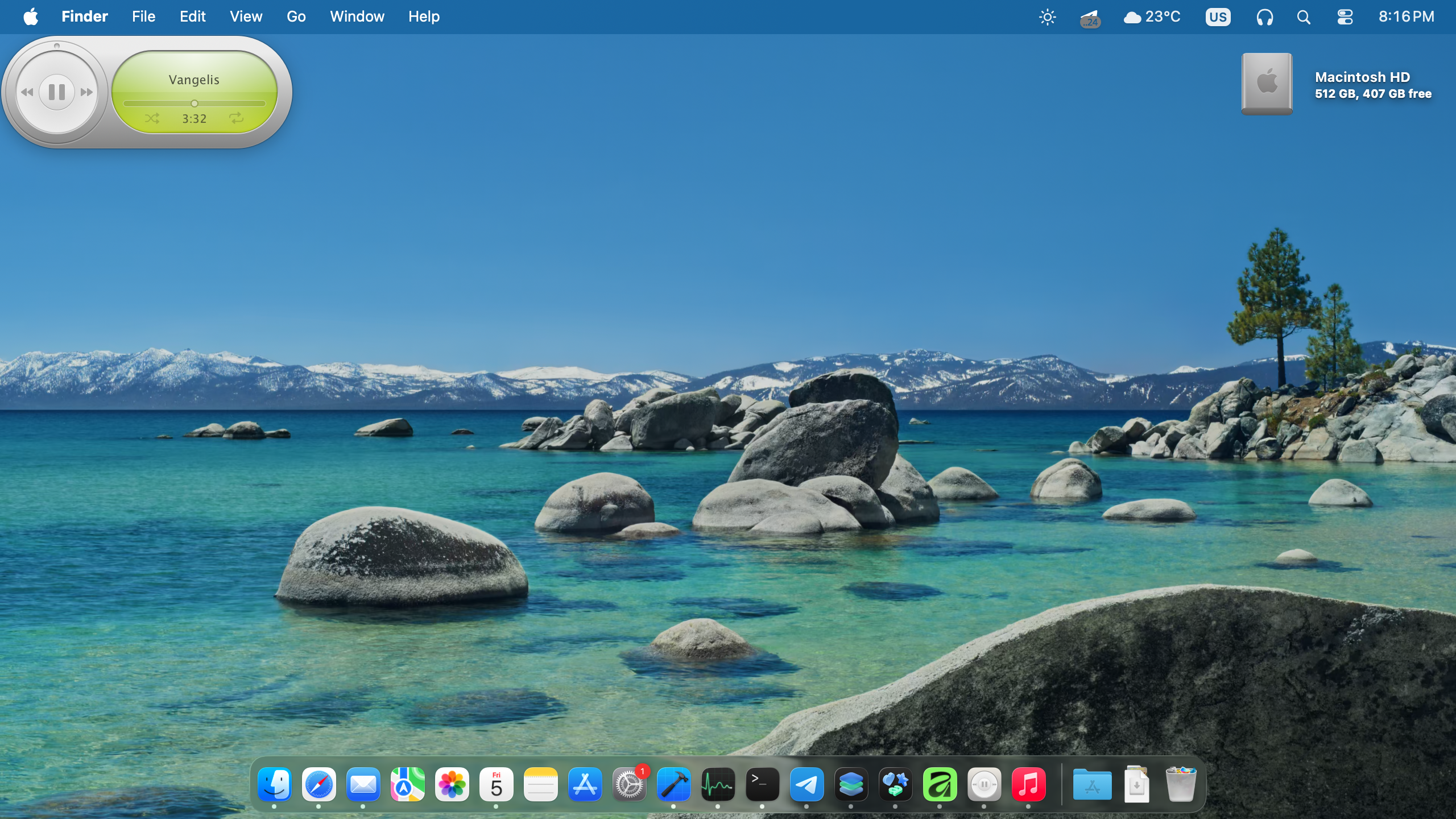The width and height of the screenshot is (1456, 819).
Task: Open the Finder menu
Action: coord(85,16)
